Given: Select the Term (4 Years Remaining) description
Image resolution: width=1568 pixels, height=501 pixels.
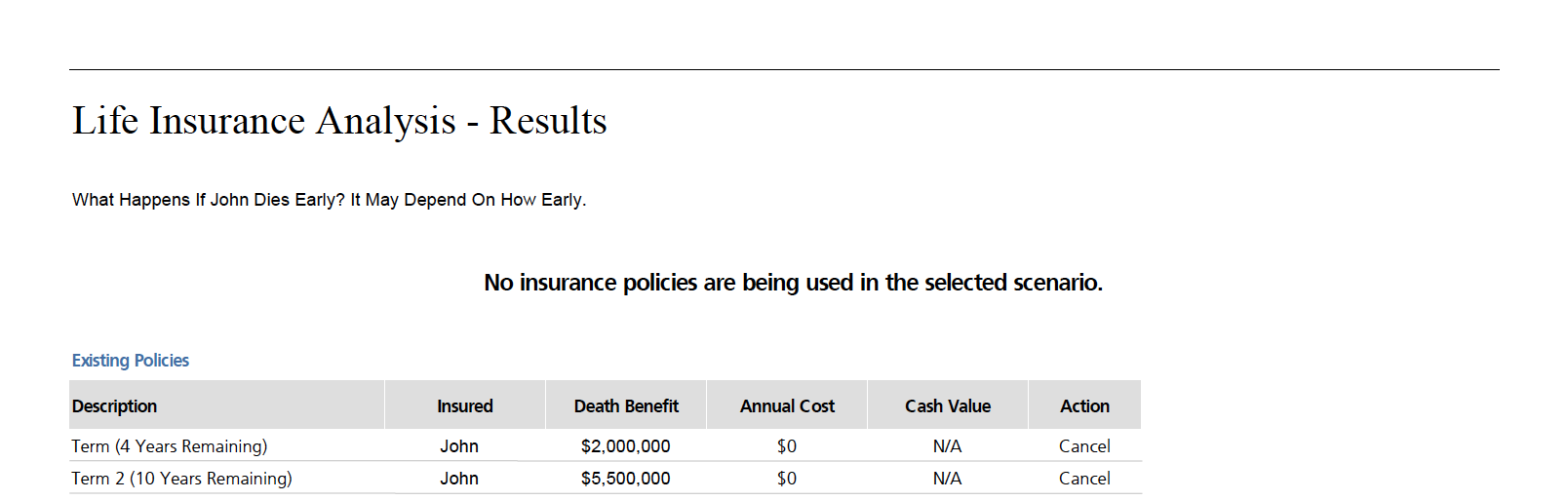Looking at the screenshot, I should [x=170, y=446].
